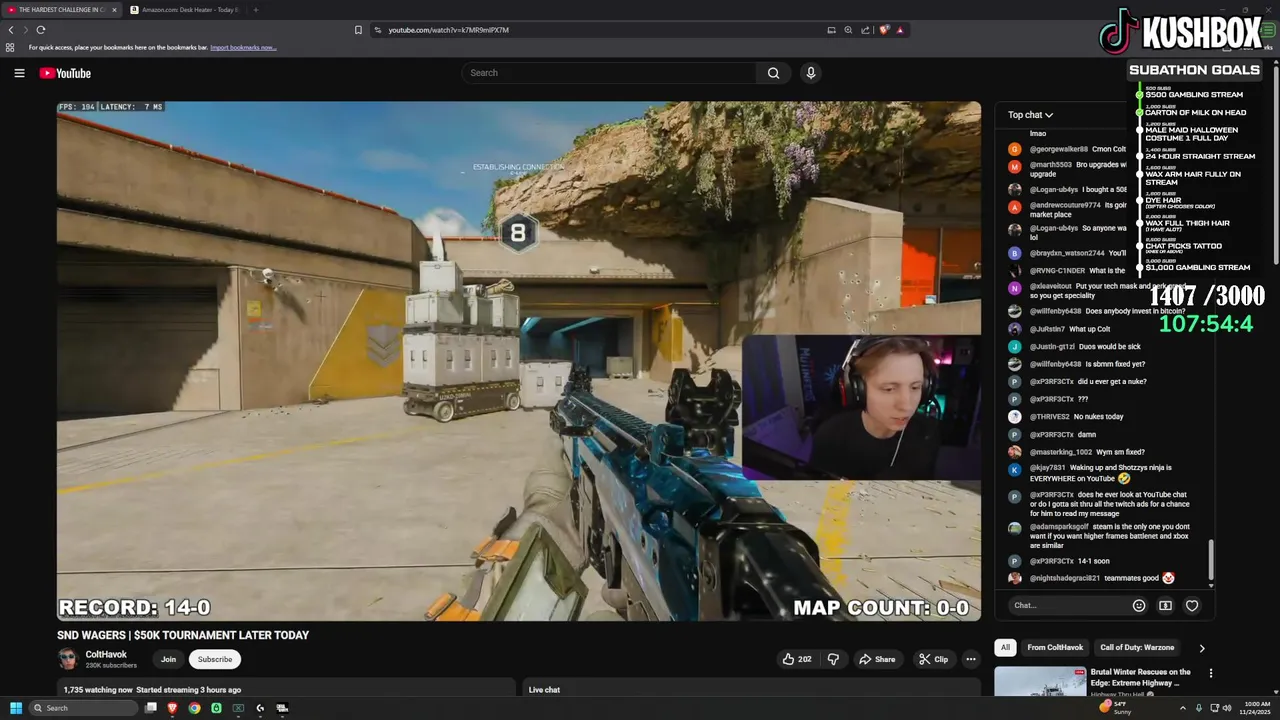The image size is (1280, 720).
Task: Open Google Chrome from taskbar
Action: click(x=194, y=708)
